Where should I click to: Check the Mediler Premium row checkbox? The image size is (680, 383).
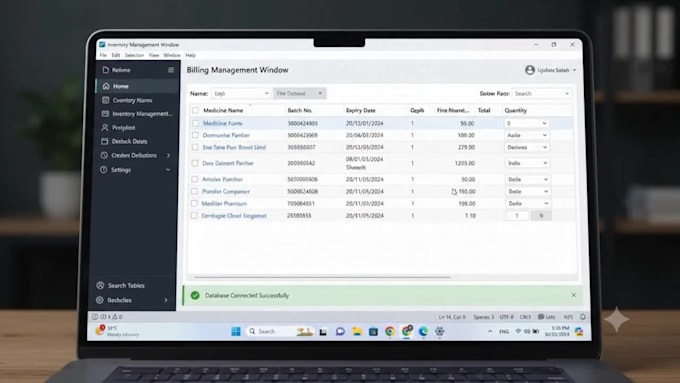[x=194, y=203]
